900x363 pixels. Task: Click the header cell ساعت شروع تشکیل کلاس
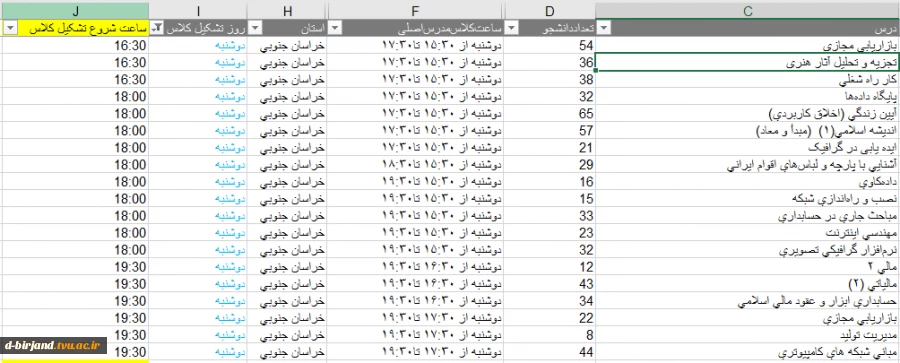75,28
